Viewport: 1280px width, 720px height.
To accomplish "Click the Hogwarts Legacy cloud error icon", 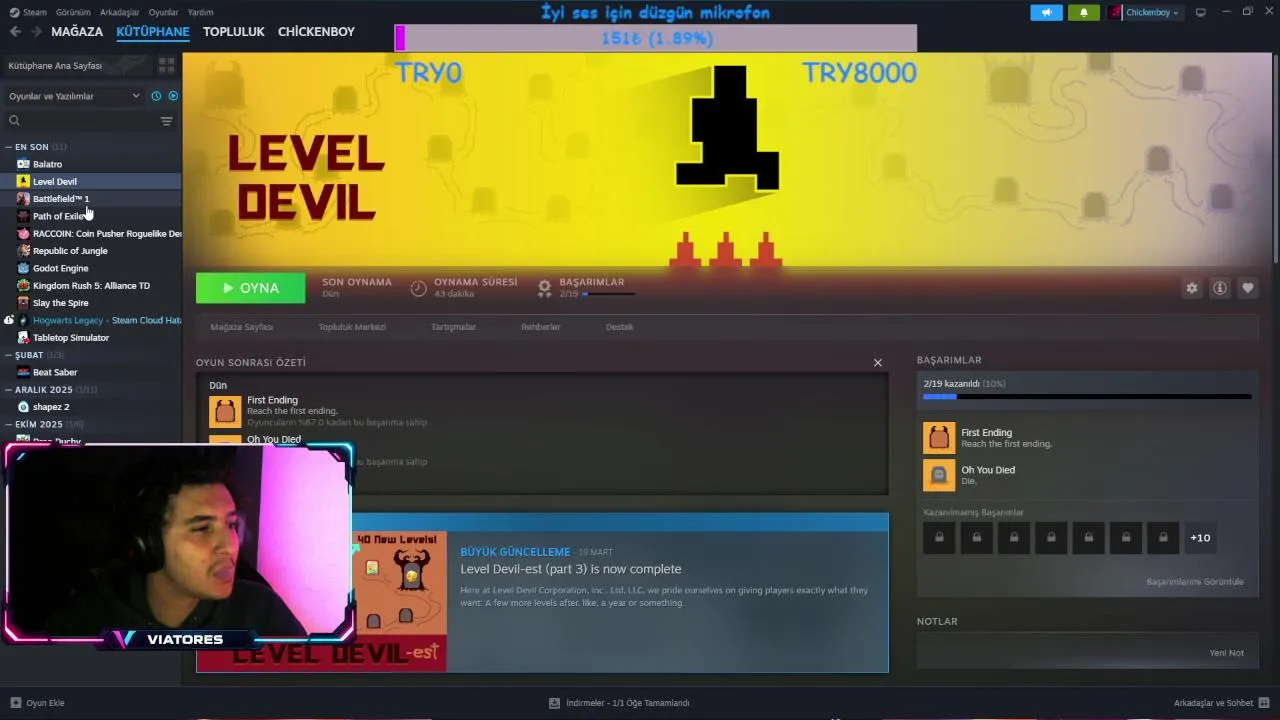I will tap(9, 320).
